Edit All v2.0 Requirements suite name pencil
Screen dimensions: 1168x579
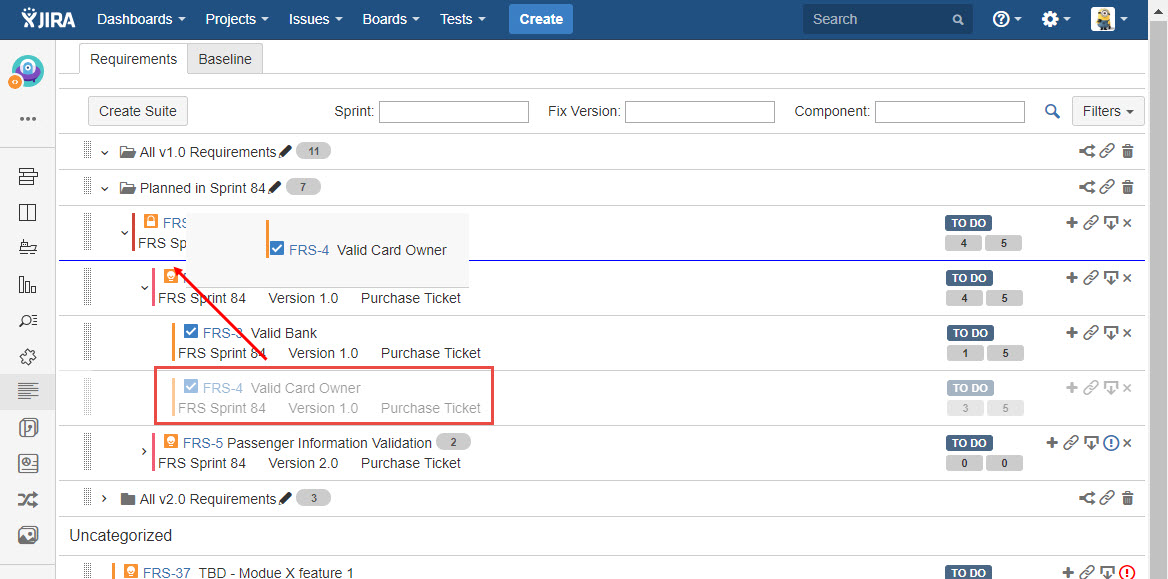tap(285, 498)
